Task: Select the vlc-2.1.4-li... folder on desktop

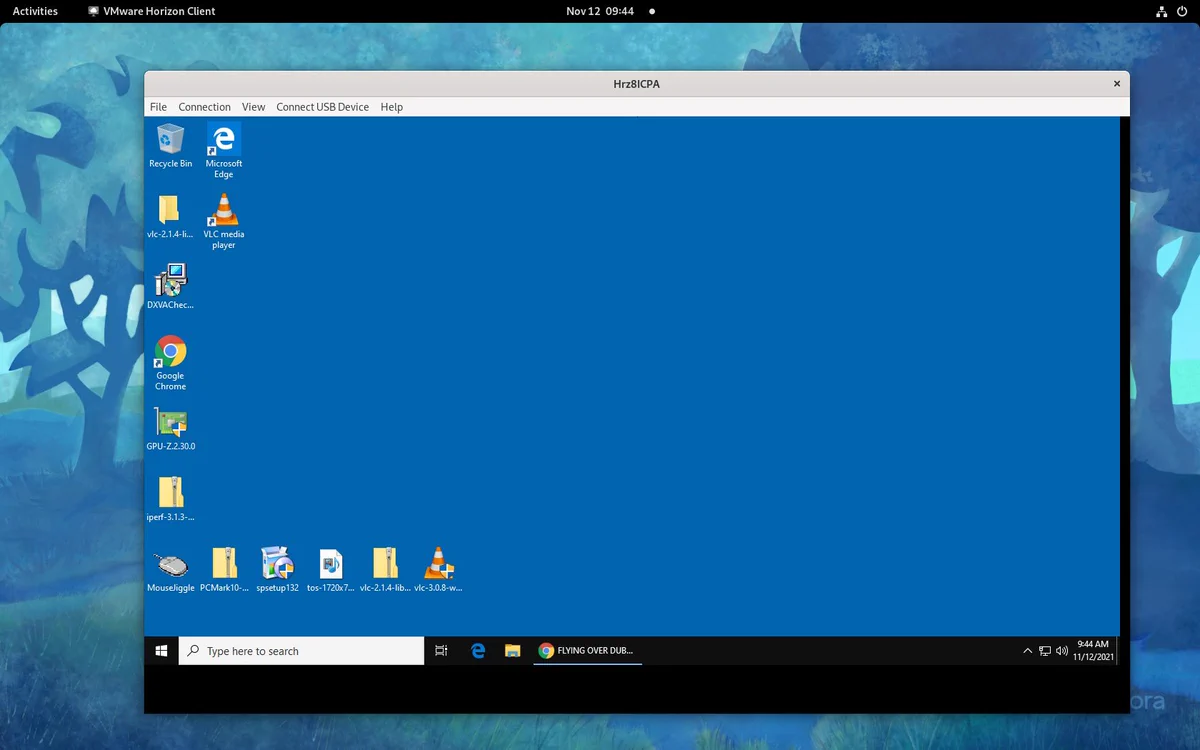Action: [170, 216]
